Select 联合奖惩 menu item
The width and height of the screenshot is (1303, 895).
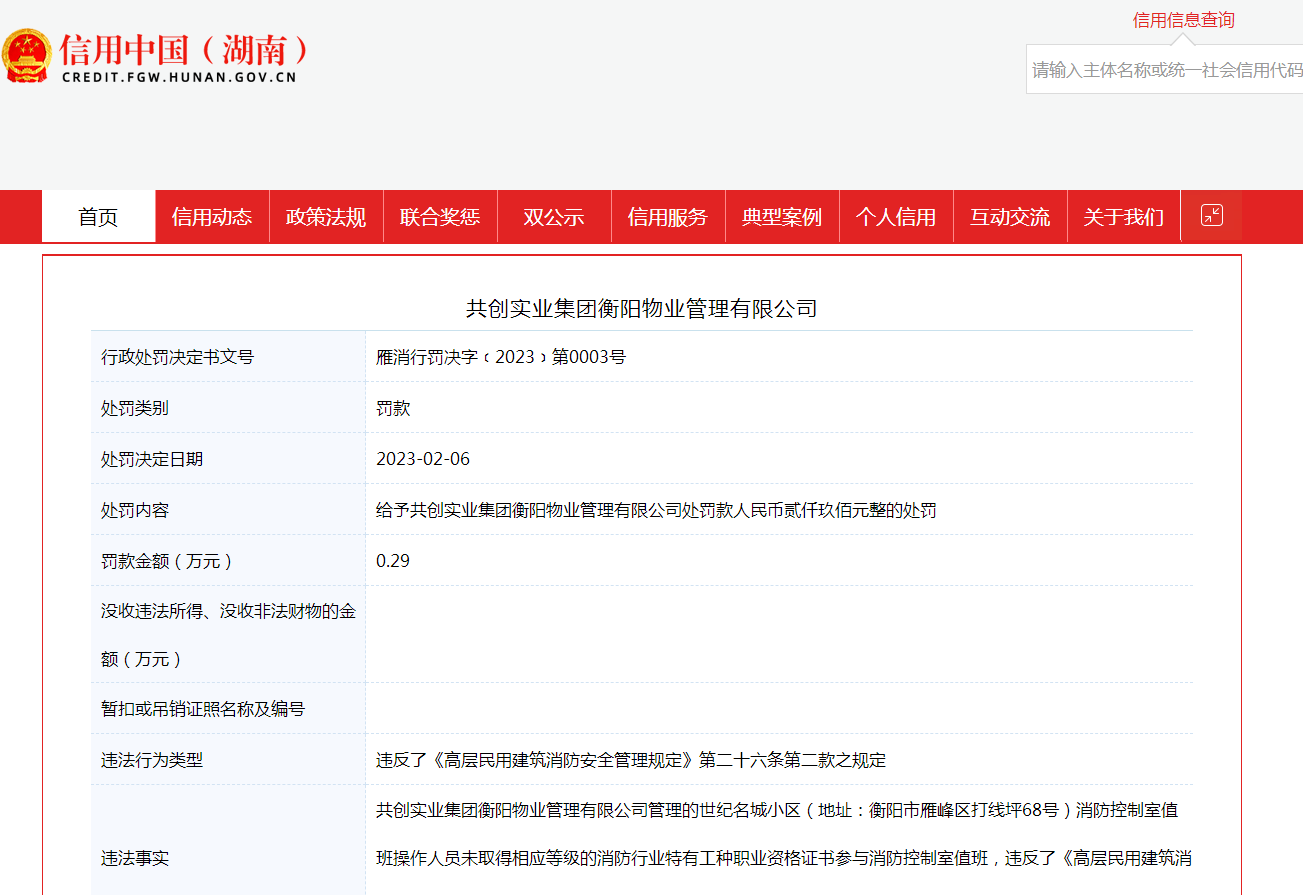tap(440, 217)
